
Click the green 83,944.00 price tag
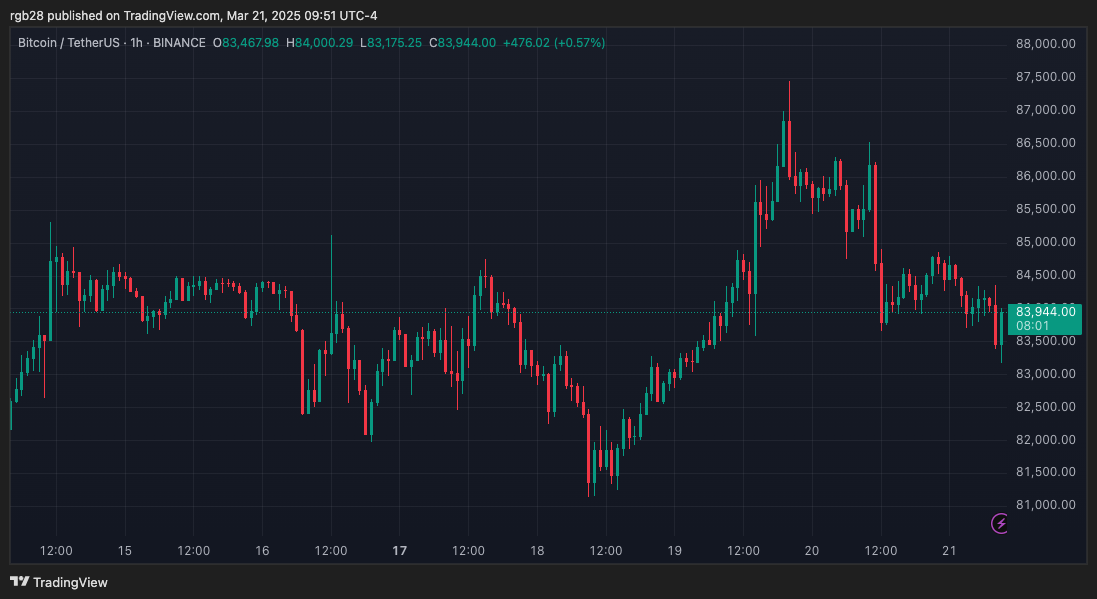[x=1044, y=312]
